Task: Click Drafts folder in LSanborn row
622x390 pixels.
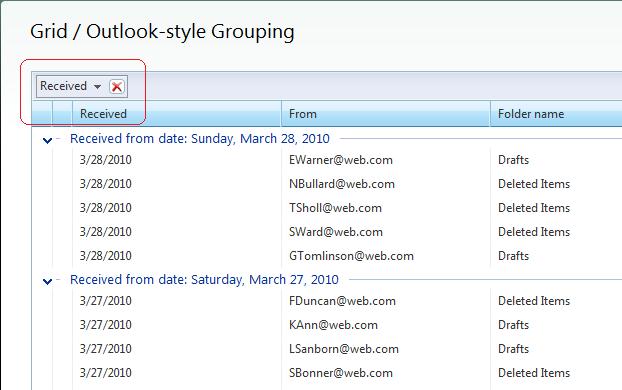Action: 513,349
